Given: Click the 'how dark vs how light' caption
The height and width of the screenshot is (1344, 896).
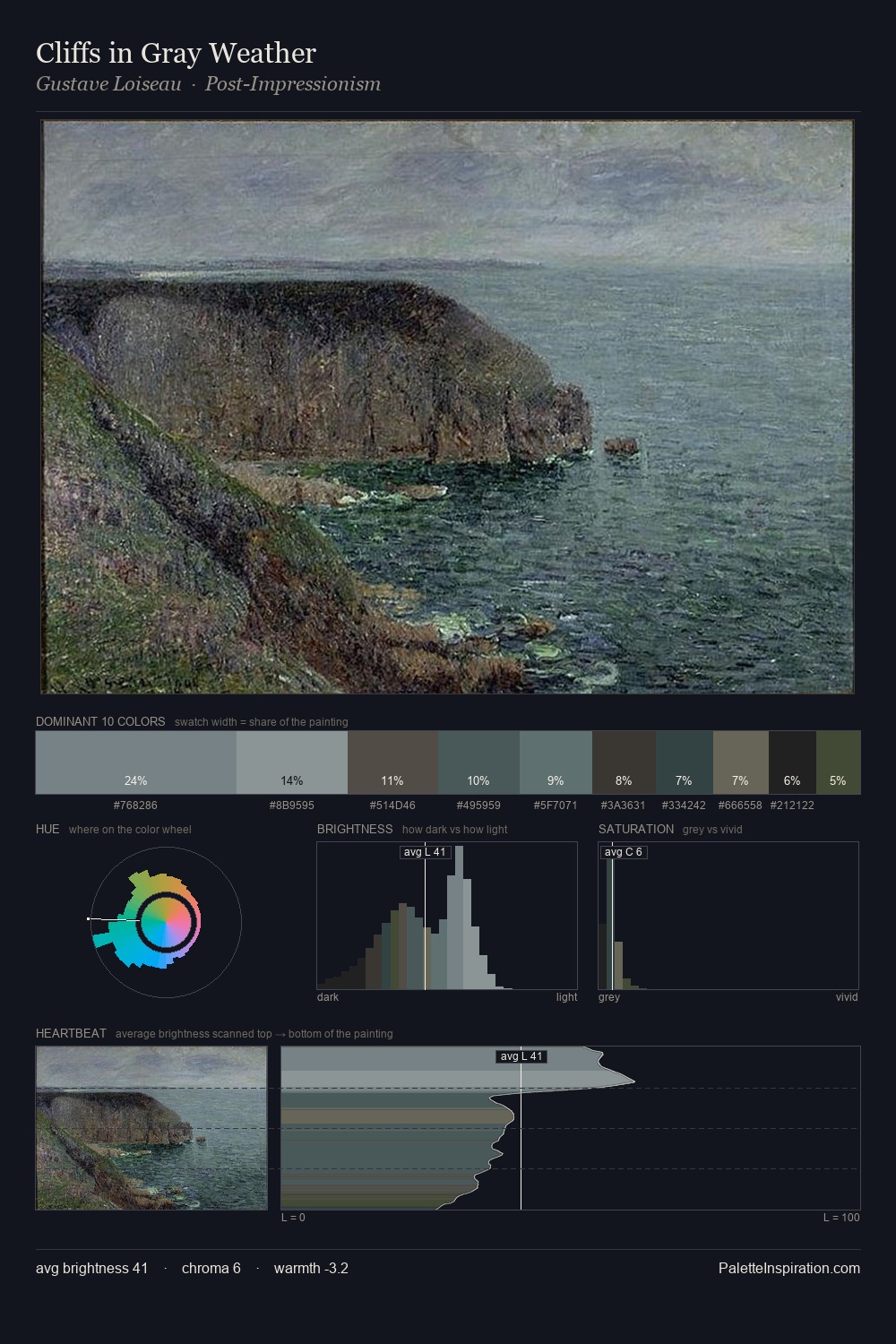Looking at the screenshot, I should point(455,830).
